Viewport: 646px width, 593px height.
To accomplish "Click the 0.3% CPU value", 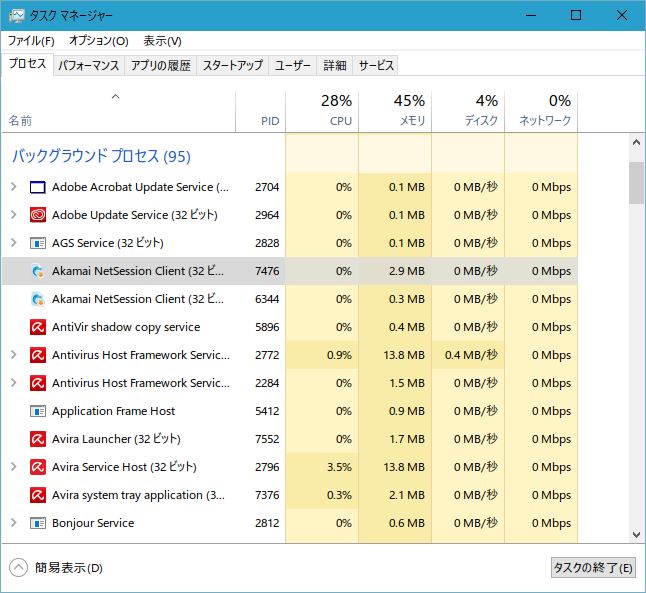I will click(339, 495).
